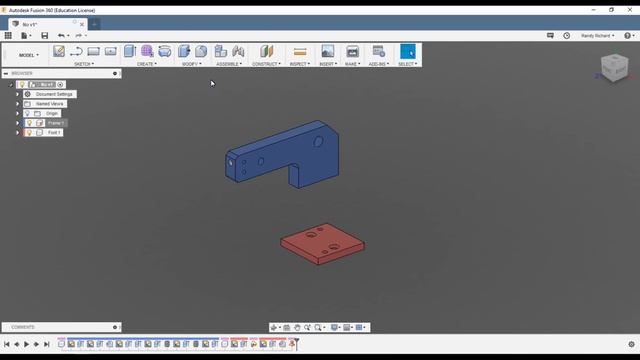The width and height of the screenshot is (640, 360).
Task: Open the SKETCH menu
Action: pyautogui.click(x=84, y=64)
